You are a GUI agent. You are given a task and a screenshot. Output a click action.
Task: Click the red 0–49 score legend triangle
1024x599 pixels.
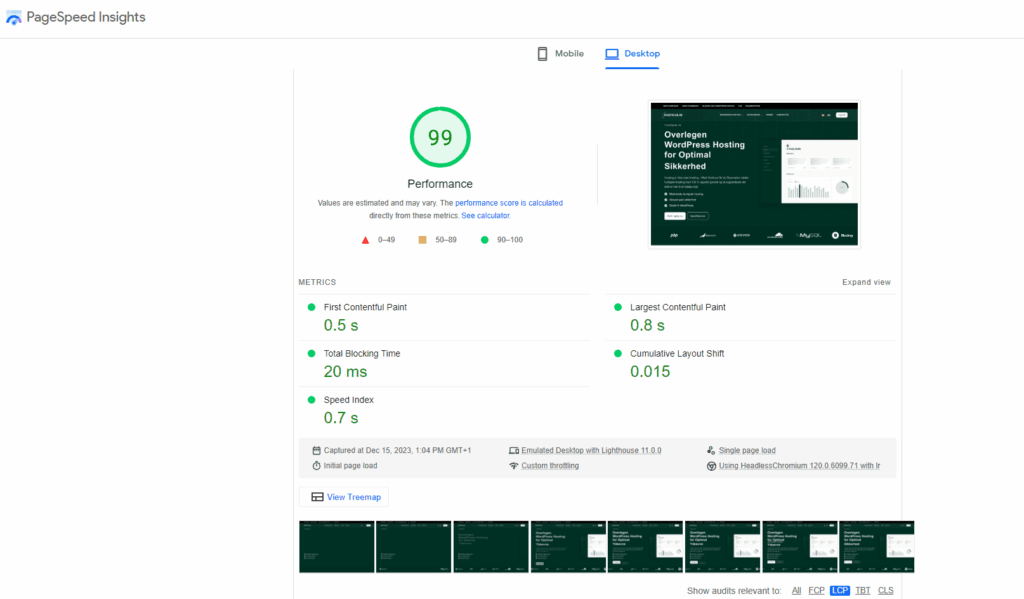[x=367, y=239]
